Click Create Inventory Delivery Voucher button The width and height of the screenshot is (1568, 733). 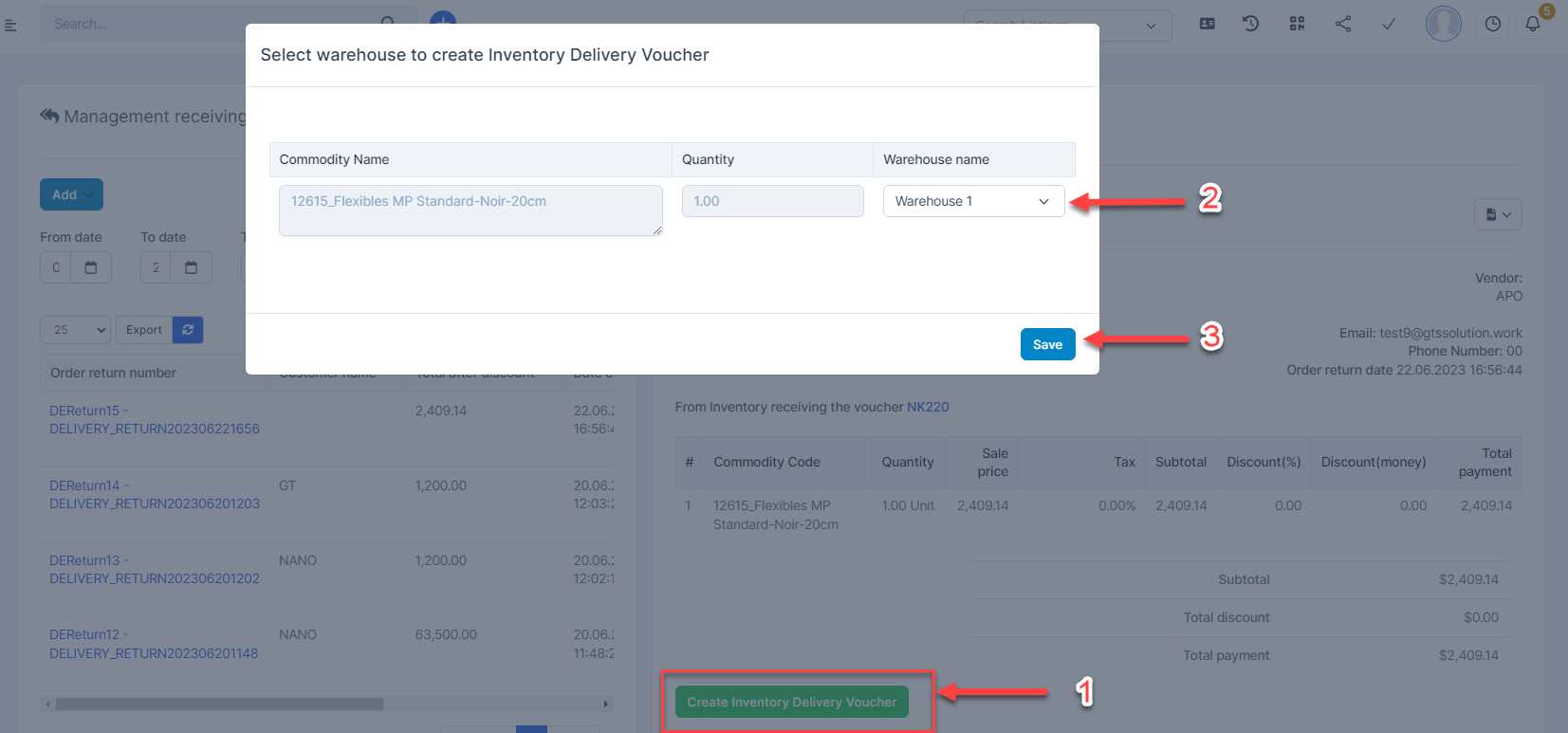click(x=791, y=703)
